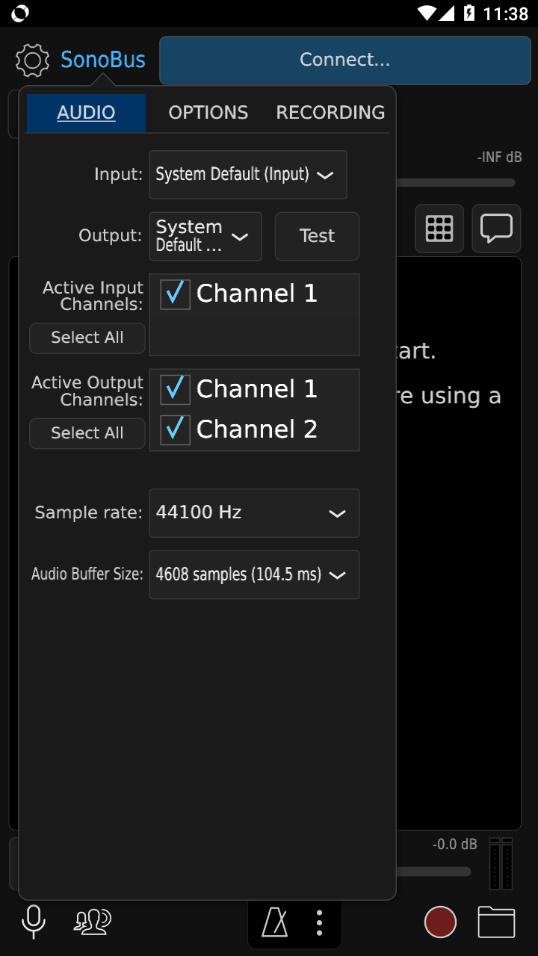Mute the microphone input icon
Image resolution: width=538 pixels, height=956 pixels.
pos(34,921)
